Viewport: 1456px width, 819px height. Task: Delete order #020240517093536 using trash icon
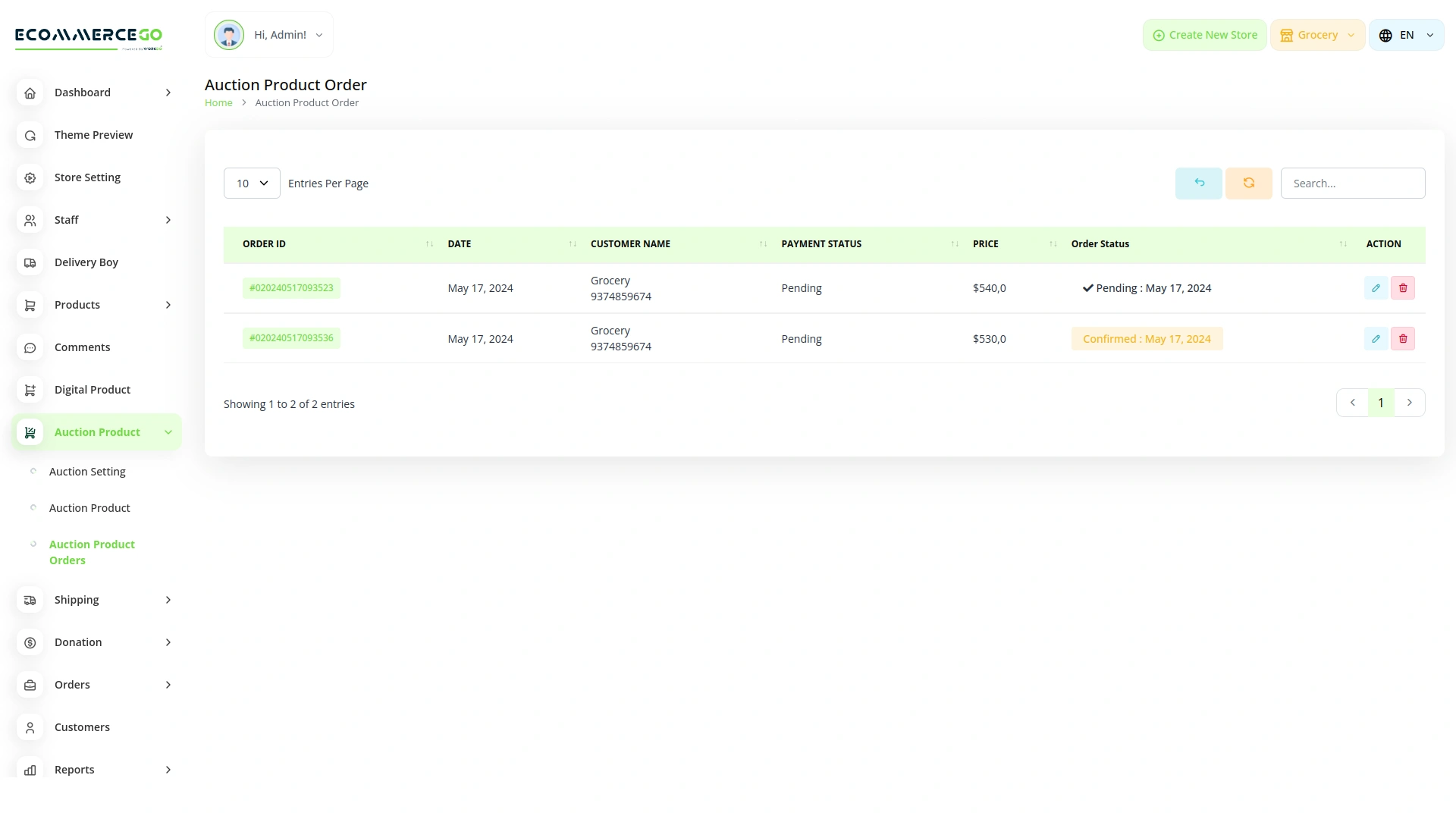[x=1403, y=338]
